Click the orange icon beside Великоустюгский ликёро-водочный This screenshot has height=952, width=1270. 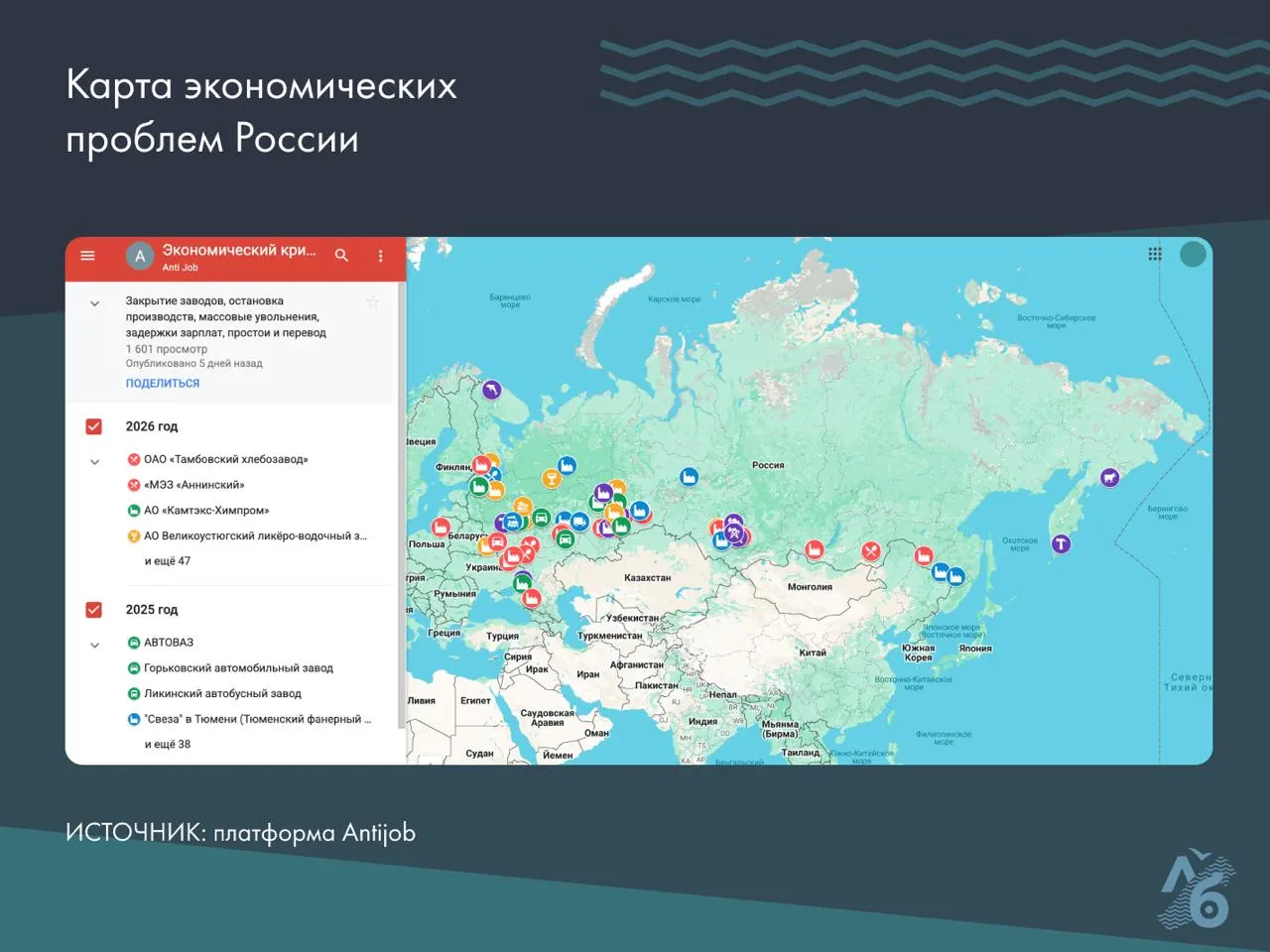pos(134,535)
